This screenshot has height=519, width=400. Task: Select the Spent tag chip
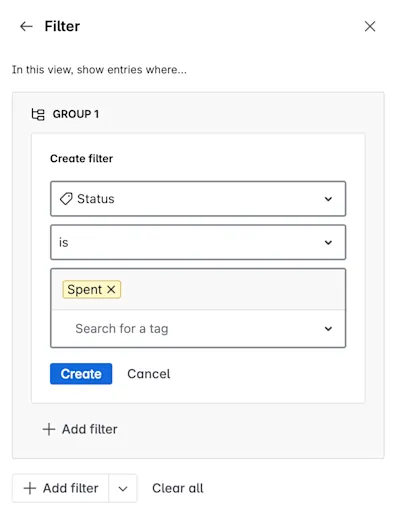(x=92, y=289)
